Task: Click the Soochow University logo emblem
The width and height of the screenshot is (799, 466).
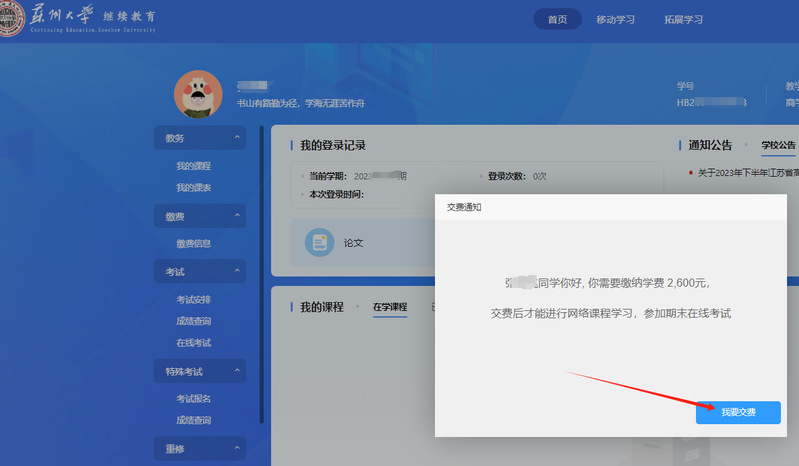Action: pos(12,20)
